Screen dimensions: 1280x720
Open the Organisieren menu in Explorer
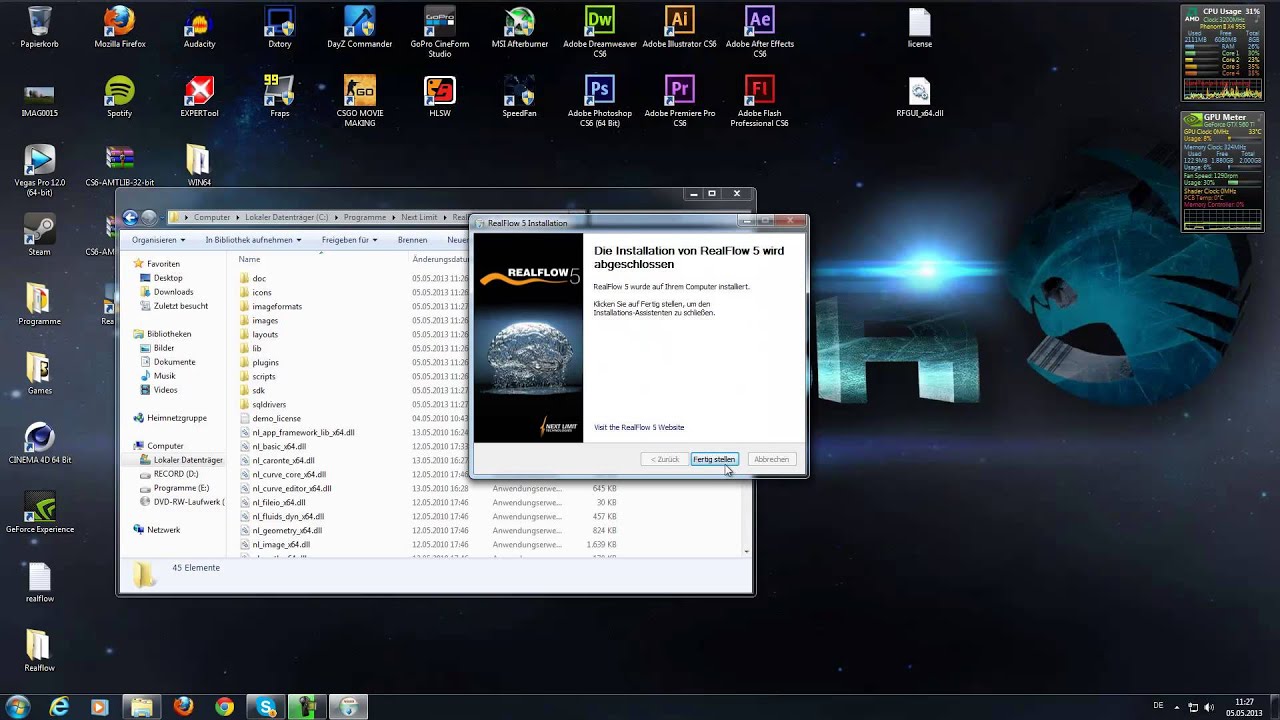tap(159, 240)
